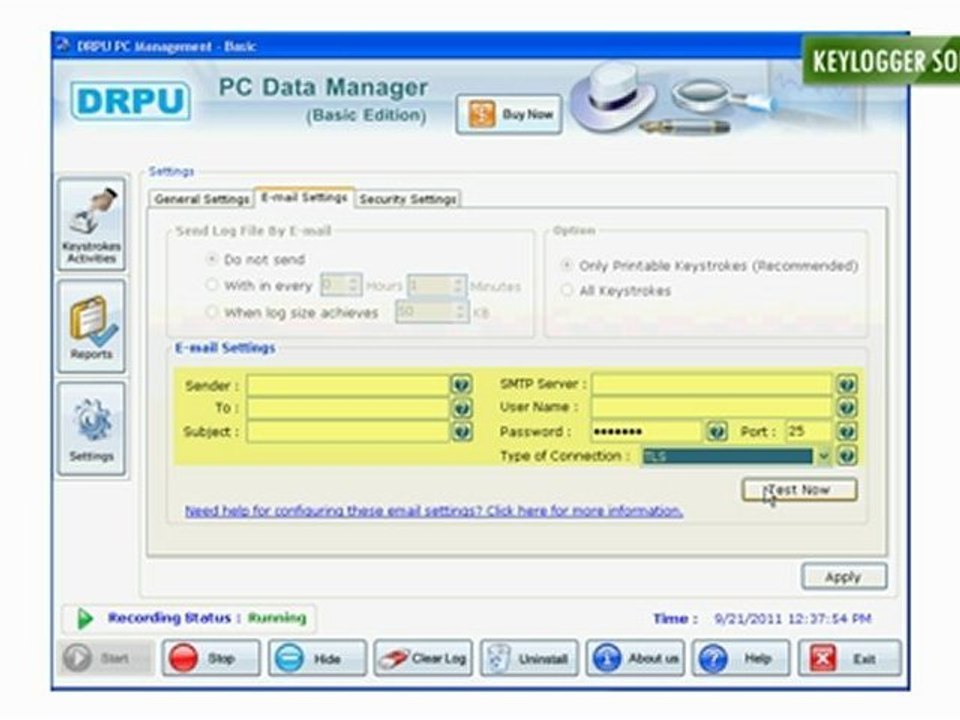This screenshot has width=960, height=720.
Task: Click help icon next to User Name
Action: tap(847, 408)
